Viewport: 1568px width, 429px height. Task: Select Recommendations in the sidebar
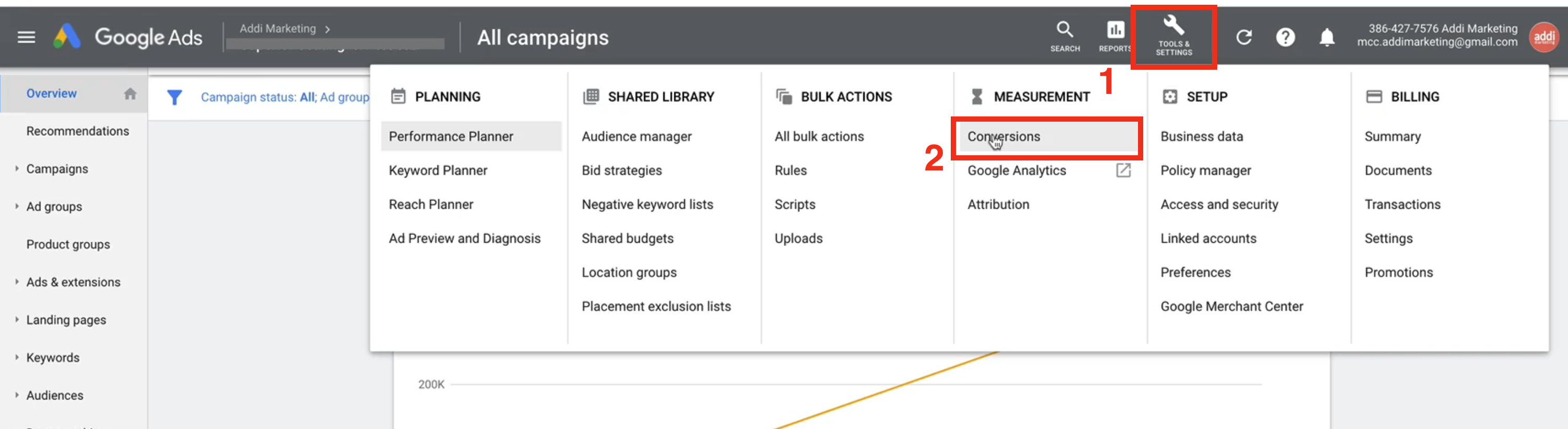point(77,132)
